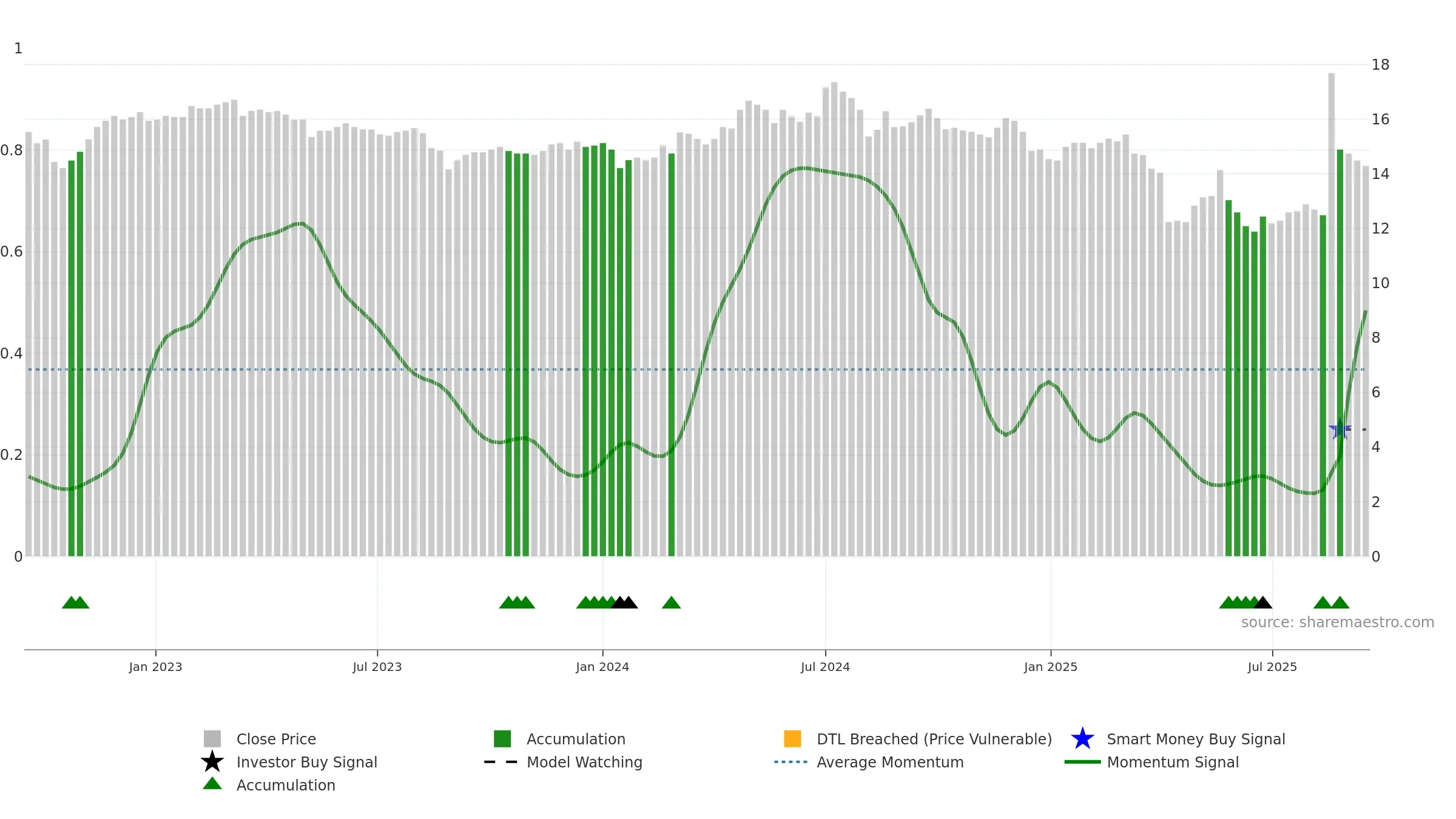Click the green Accumulation square swatch in legend
The image size is (1456, 819).
point(502,738)
